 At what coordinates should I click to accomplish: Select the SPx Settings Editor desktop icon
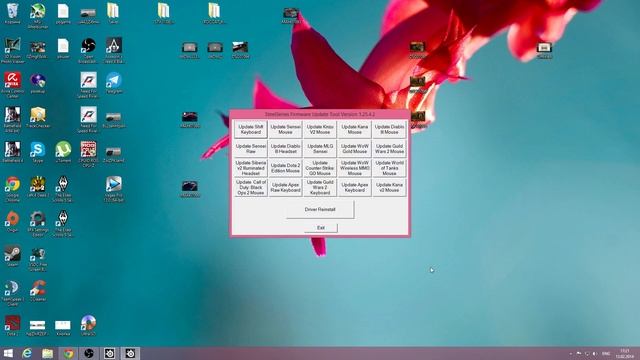coord(38,224)
